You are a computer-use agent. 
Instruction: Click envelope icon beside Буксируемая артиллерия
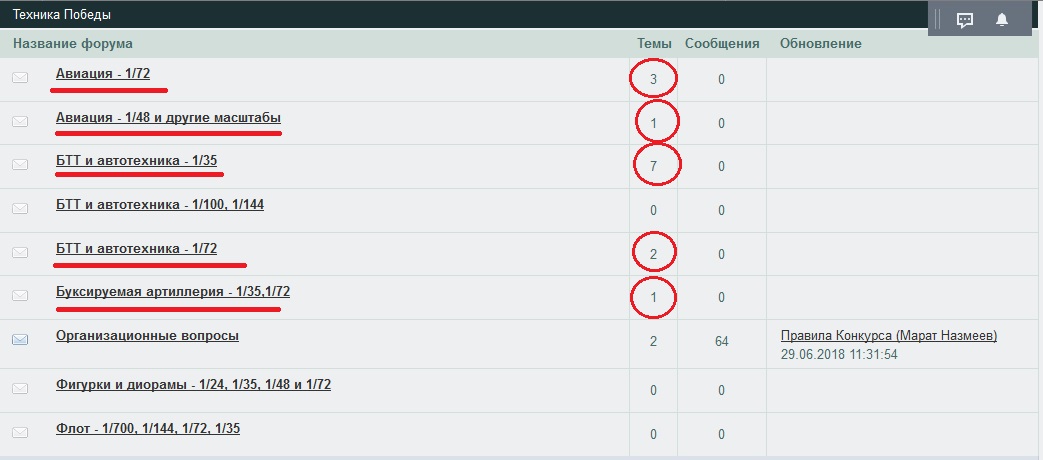click(x=20, y=296)
